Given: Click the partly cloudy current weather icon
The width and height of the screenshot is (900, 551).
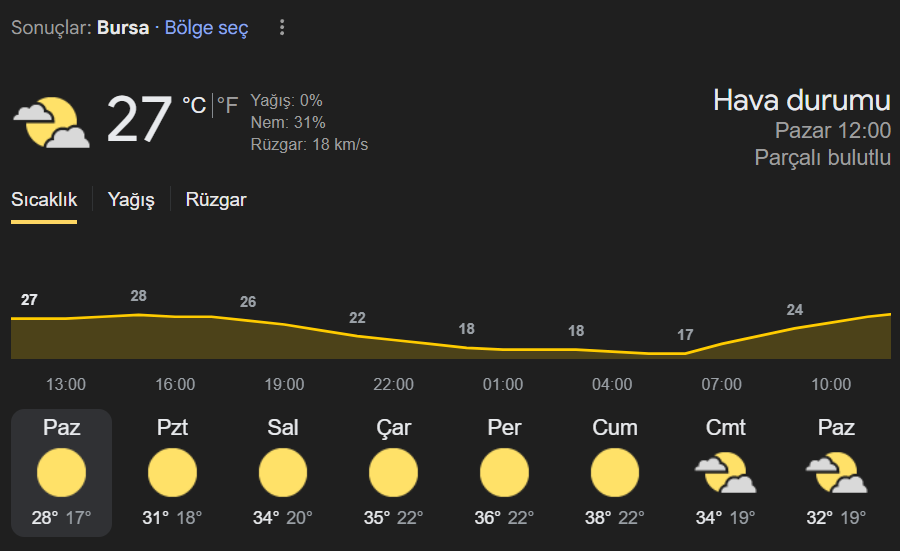Looking at the screenshot, I should pyautogui.click(x=51, y=122).
